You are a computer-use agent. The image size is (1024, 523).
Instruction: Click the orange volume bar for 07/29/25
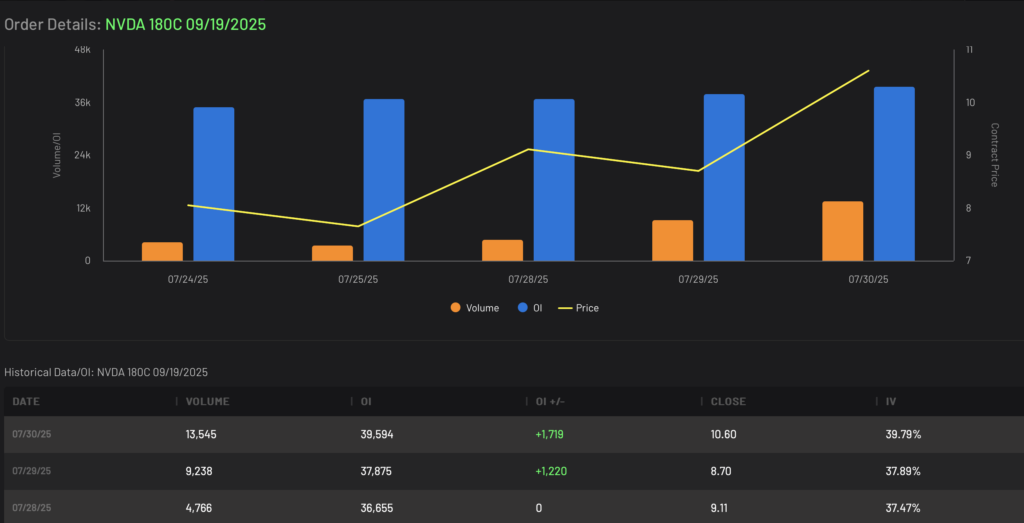(x=672, y=241)
